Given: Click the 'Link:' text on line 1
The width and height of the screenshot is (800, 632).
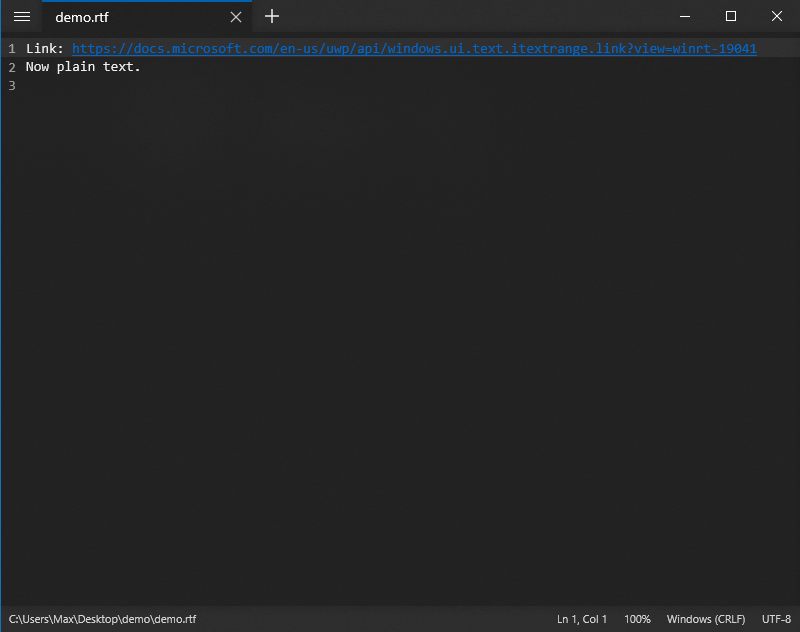Looking at the screenshot, I should 44,48.
